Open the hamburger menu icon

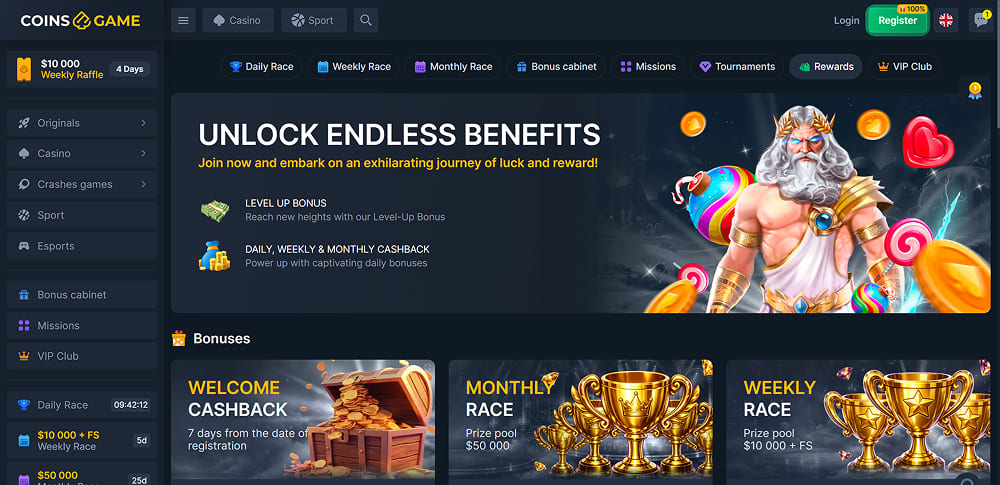[183, 20]
